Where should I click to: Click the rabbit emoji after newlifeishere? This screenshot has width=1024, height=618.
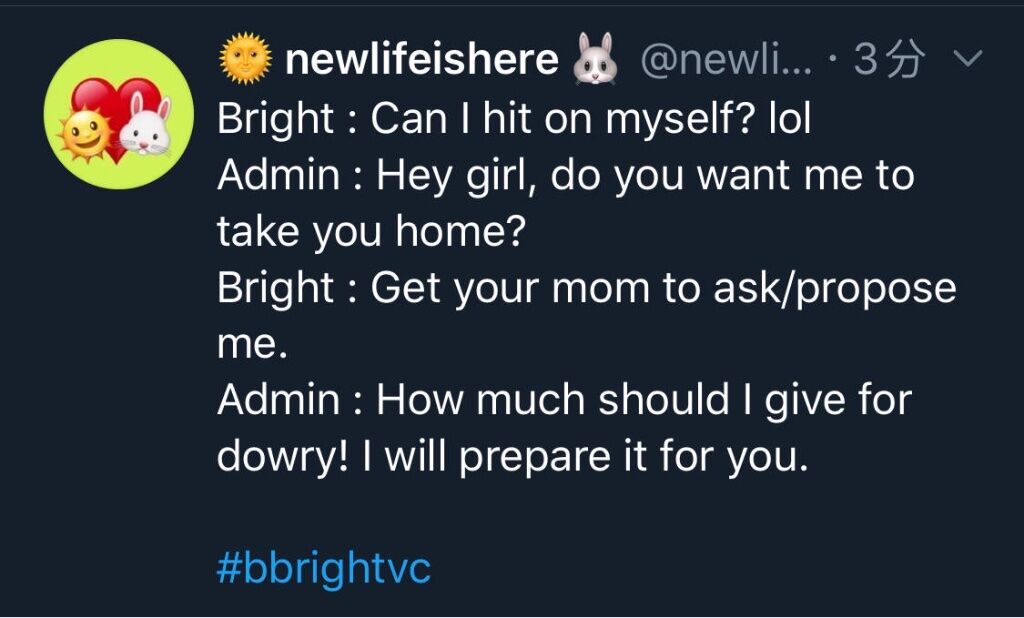pyautogui.click(x=595, y=59)
